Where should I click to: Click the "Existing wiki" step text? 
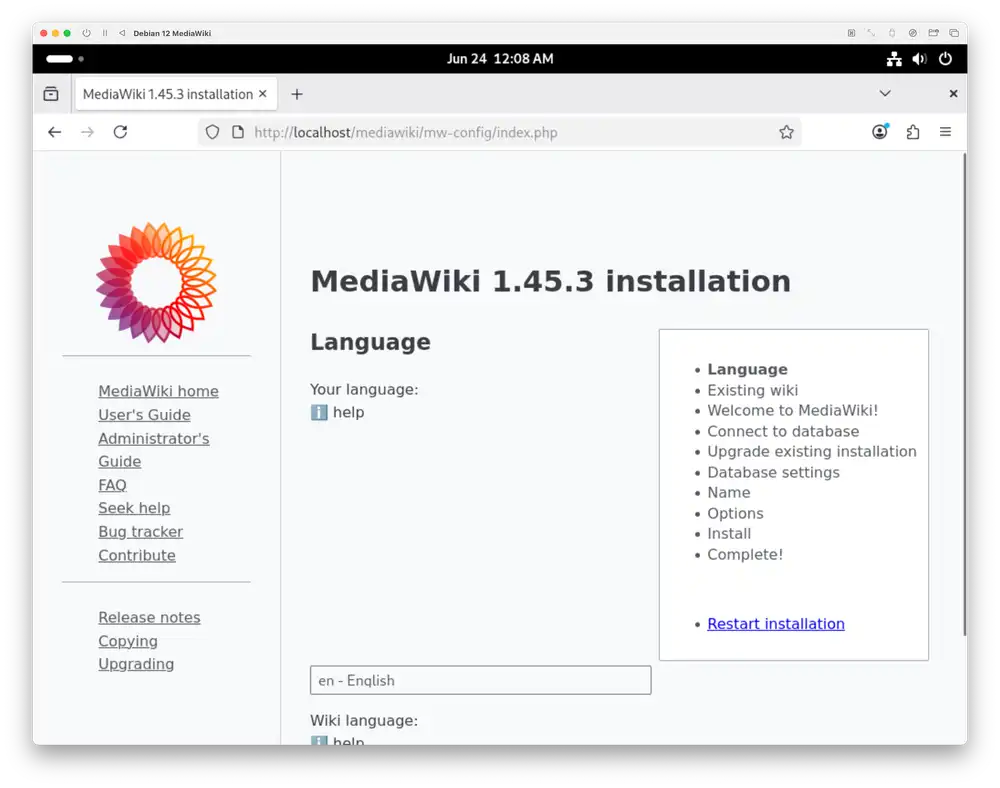tap(752, 390)
